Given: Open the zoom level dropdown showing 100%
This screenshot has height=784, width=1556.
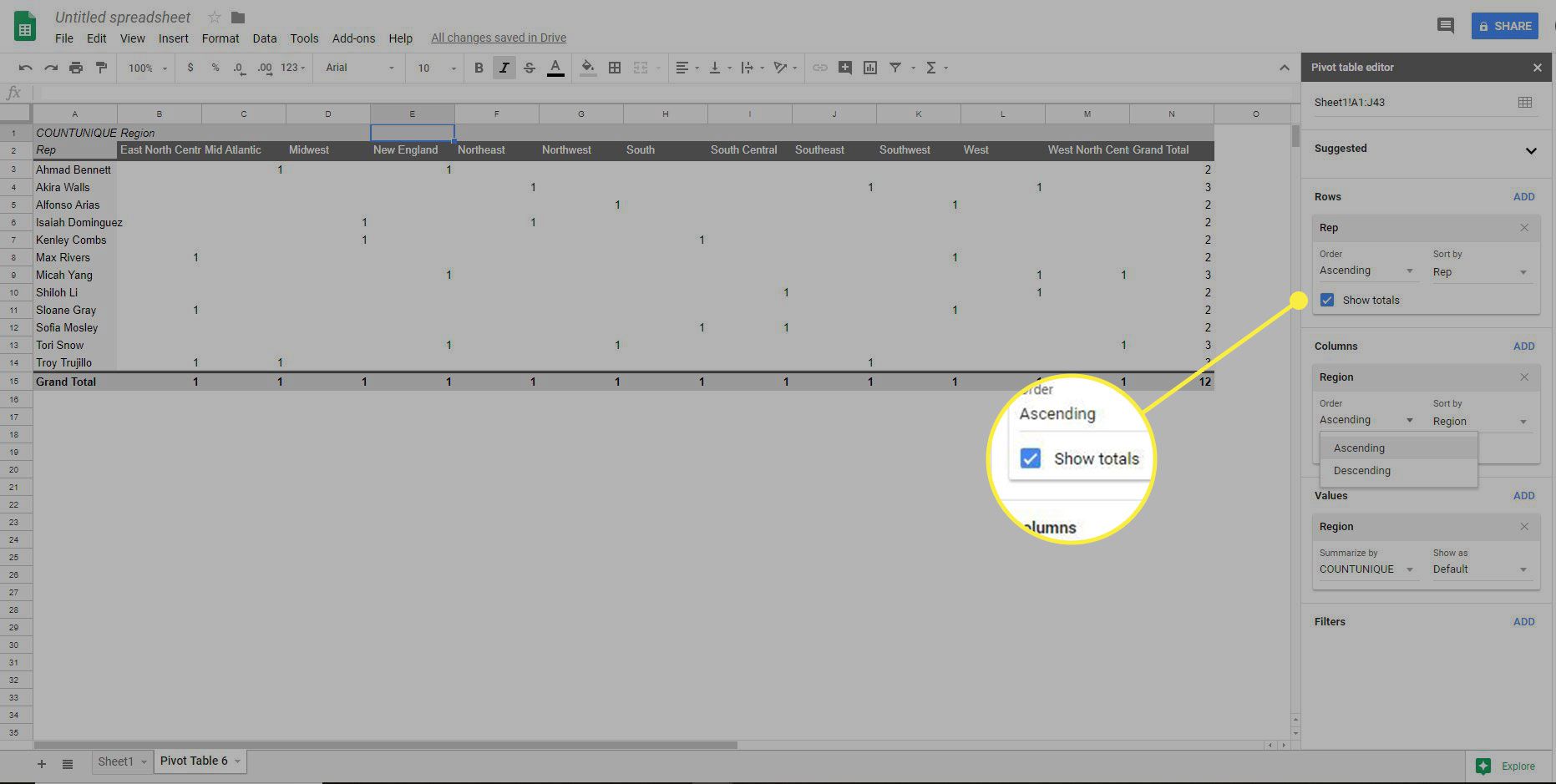Looking at the screenshot, I should [147, 68].
